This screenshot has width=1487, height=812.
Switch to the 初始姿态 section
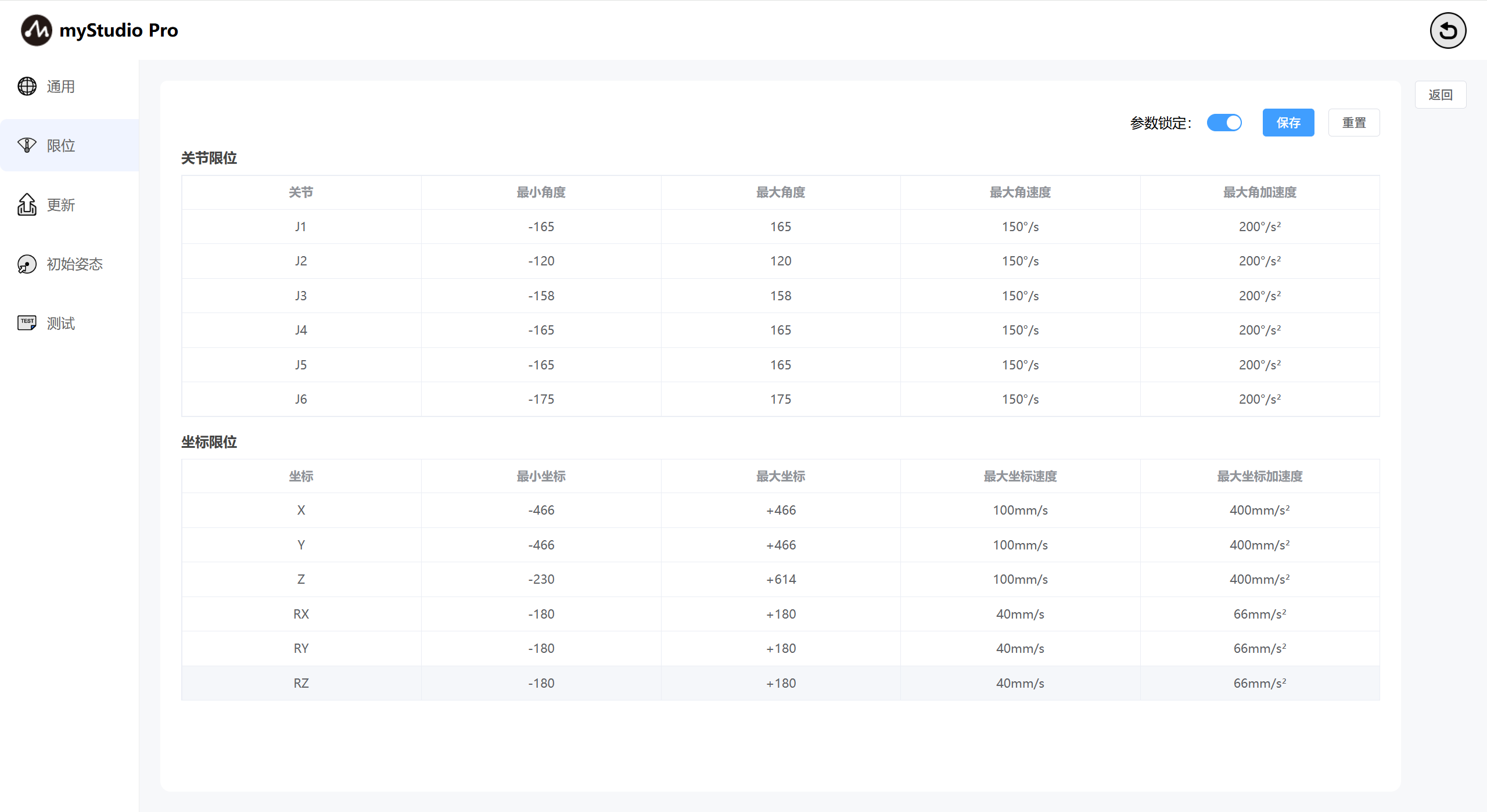coord(74,264)
